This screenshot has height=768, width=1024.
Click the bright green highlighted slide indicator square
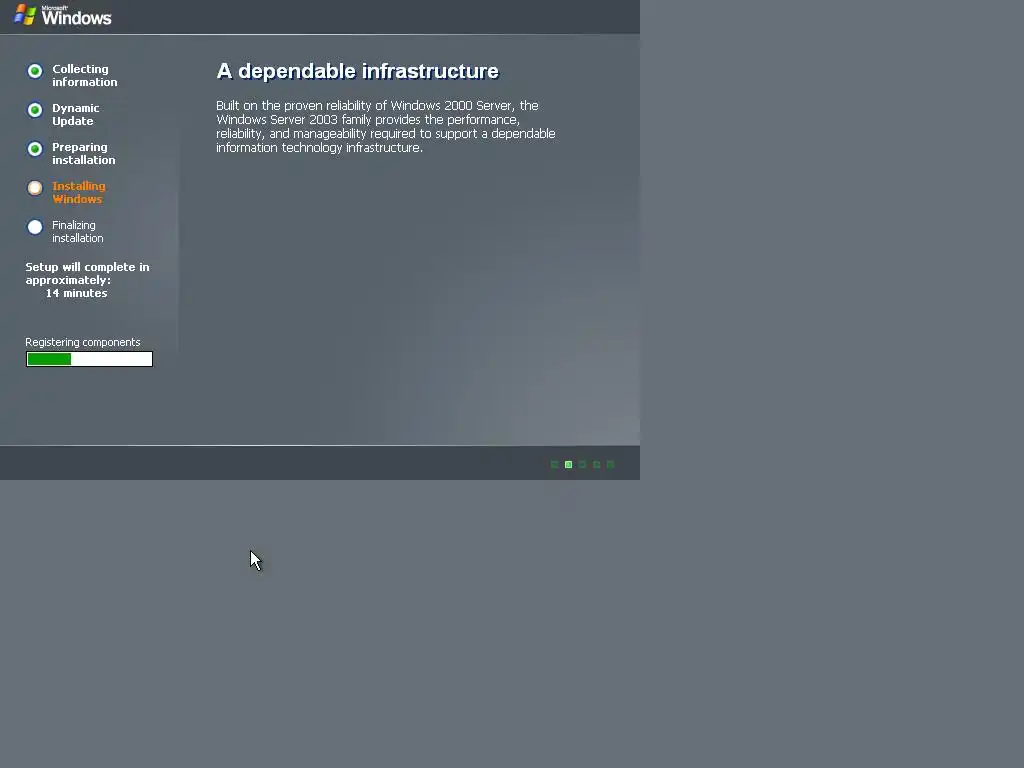pyautogui.click(x=568, y=464)
